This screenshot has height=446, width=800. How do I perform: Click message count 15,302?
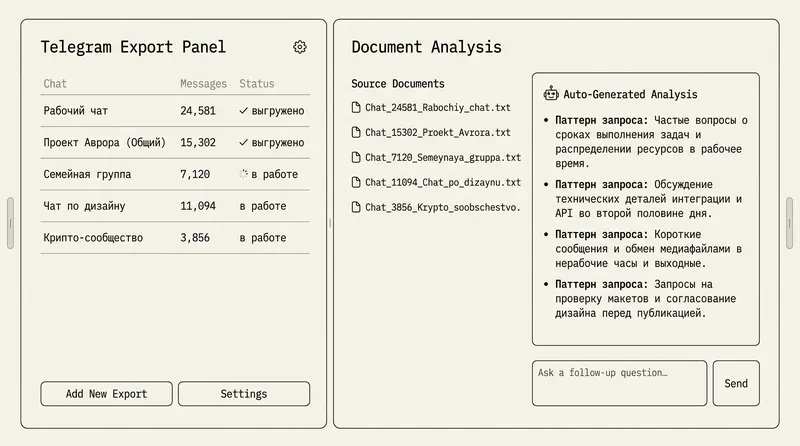coord(198,142)
